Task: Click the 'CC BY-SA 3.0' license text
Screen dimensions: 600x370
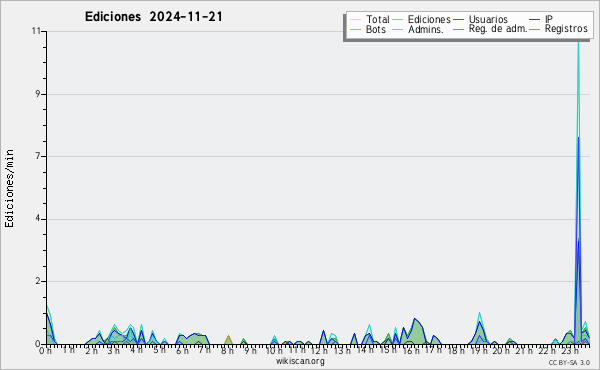Action: click(569, 362)
